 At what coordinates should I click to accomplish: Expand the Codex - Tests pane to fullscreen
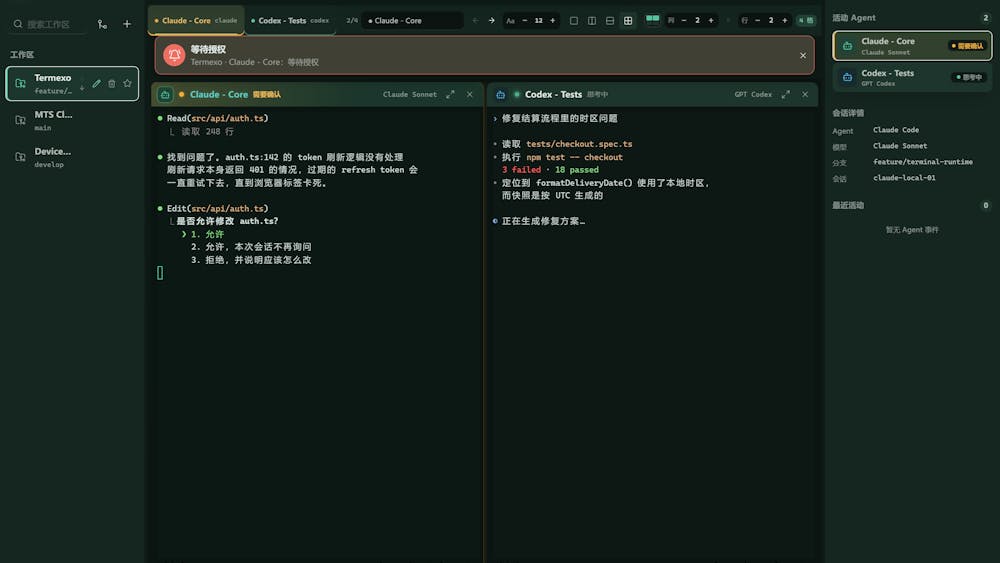(x=786, y=94)
